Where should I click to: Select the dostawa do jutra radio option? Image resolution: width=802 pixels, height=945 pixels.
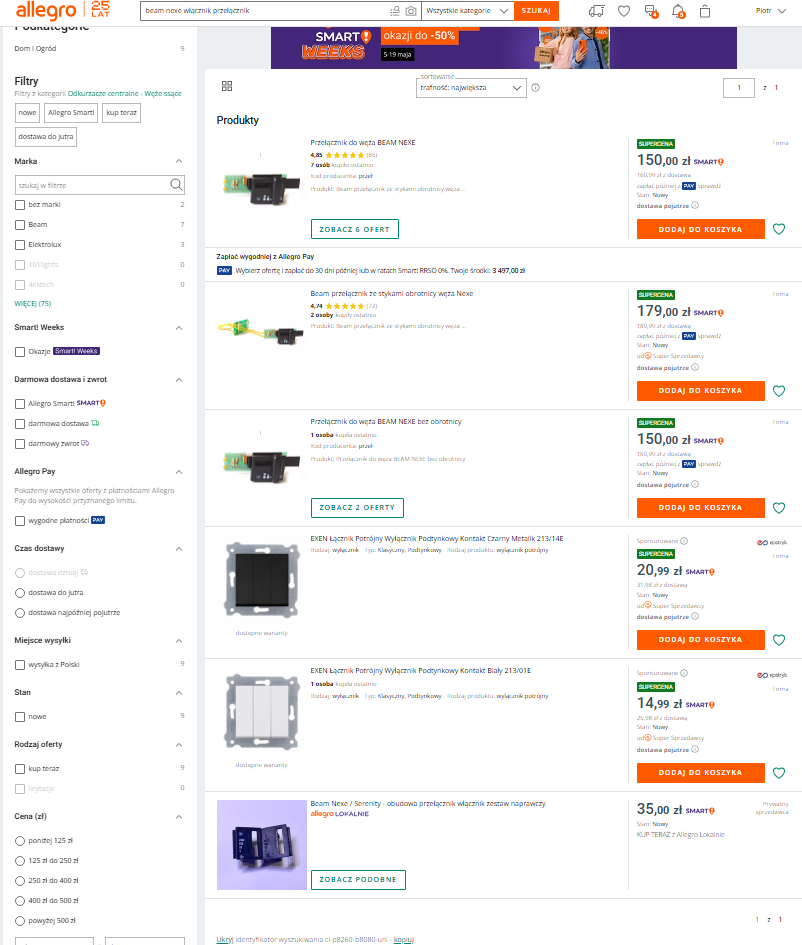click(20, 593)
